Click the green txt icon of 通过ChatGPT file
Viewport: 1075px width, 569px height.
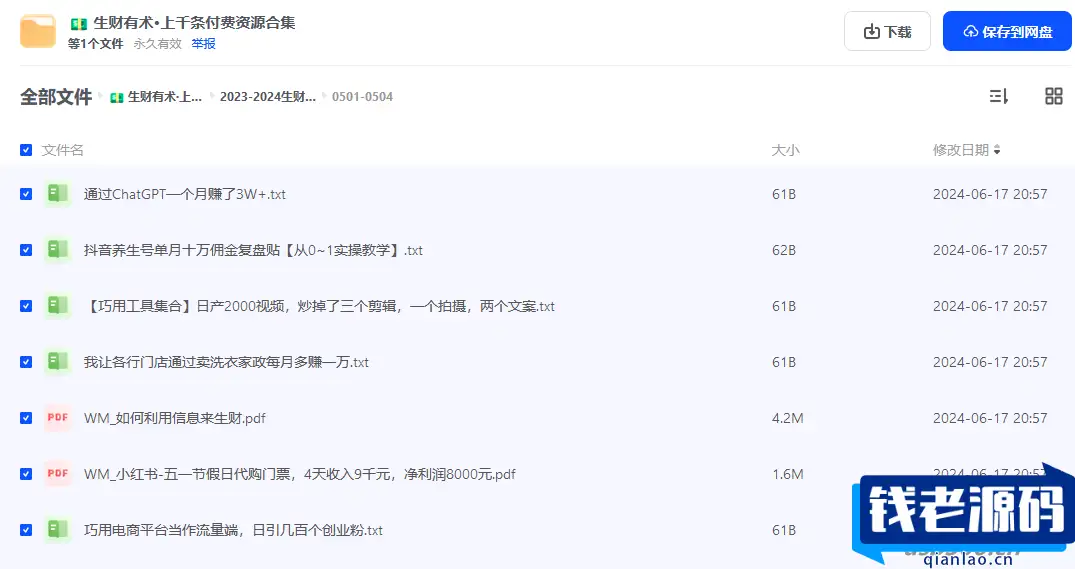[58, 194]
